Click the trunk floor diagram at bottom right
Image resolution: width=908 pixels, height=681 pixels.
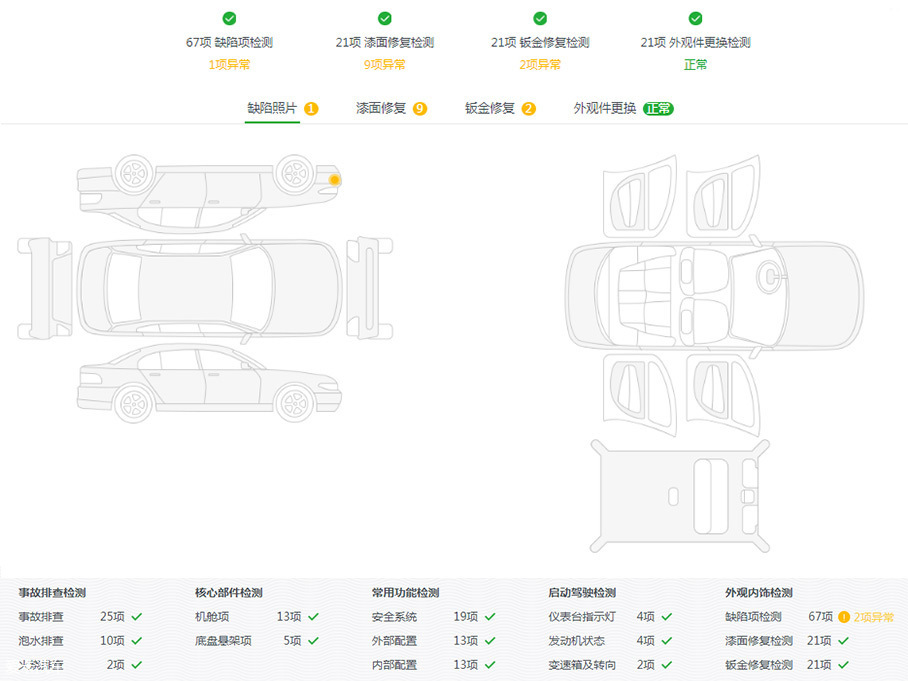tap(680, 495)
